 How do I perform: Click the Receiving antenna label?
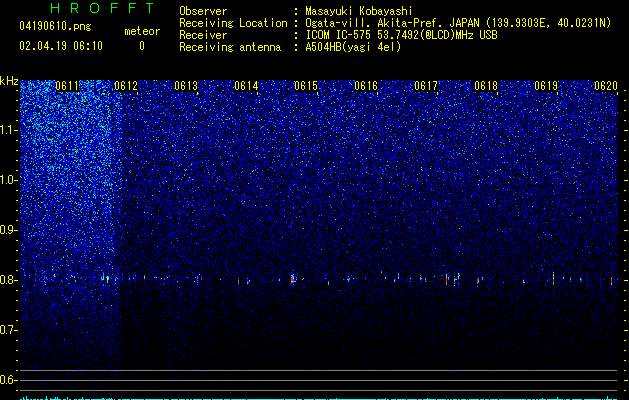[x=230, y=47]
